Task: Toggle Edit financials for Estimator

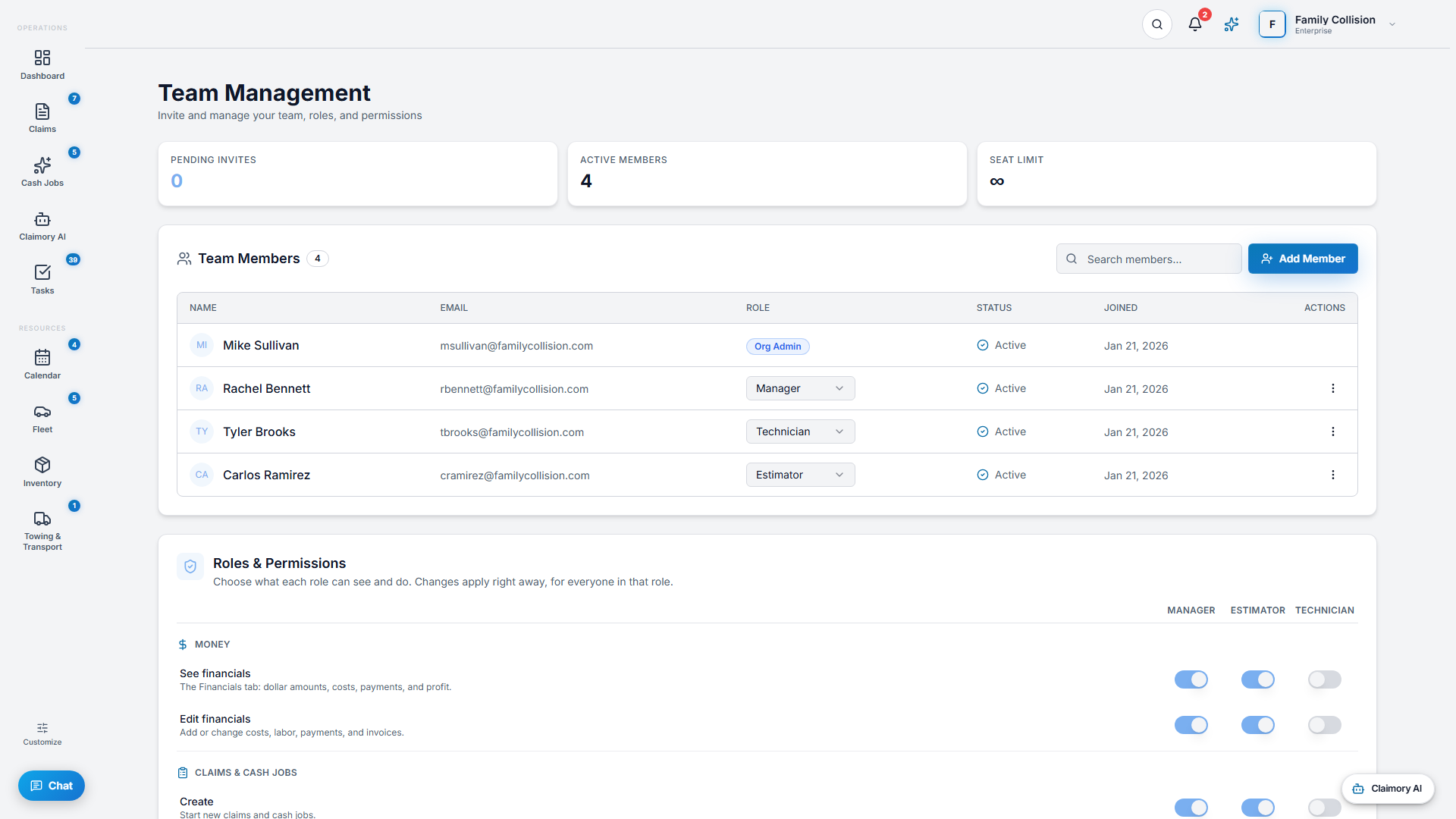Action: [1258, 725]
